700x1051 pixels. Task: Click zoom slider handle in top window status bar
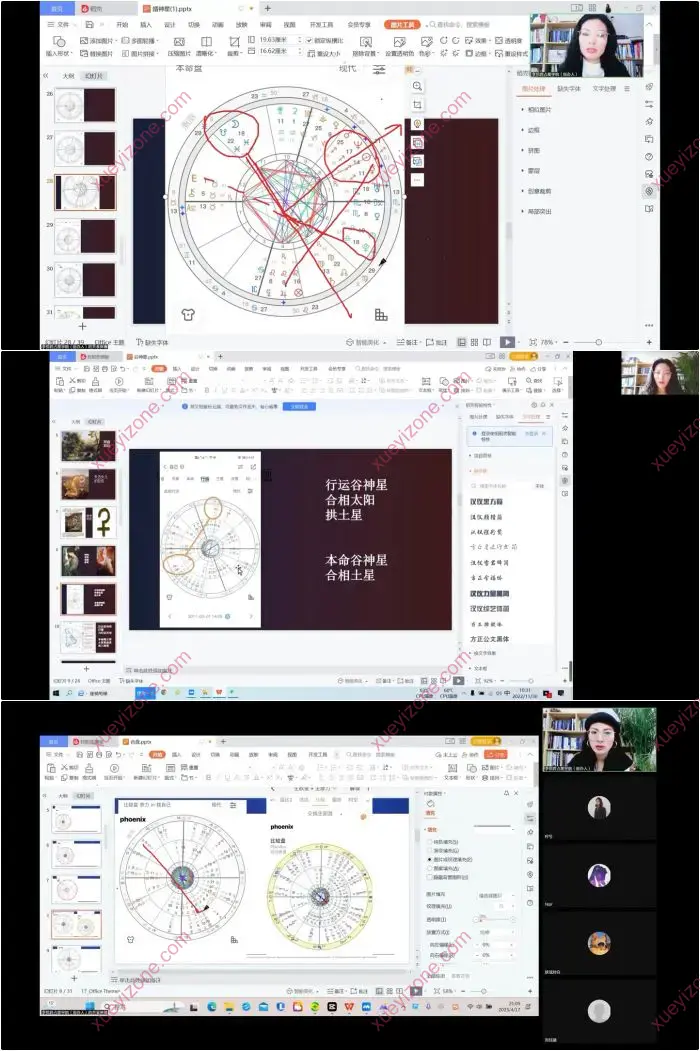point(598,342)
